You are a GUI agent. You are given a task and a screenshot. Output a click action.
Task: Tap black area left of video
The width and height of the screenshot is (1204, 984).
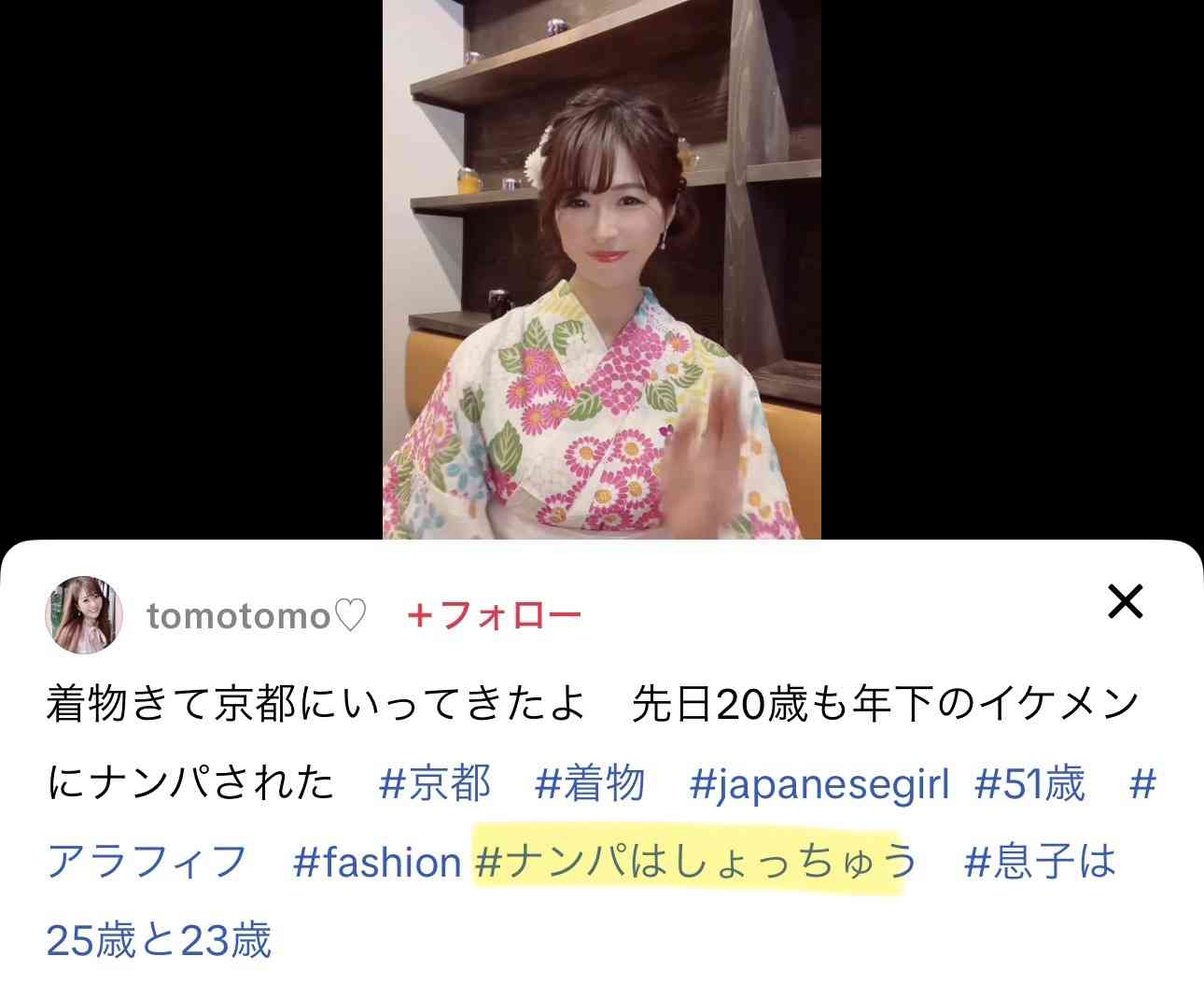pyautogui.click(x=191, y=269)
